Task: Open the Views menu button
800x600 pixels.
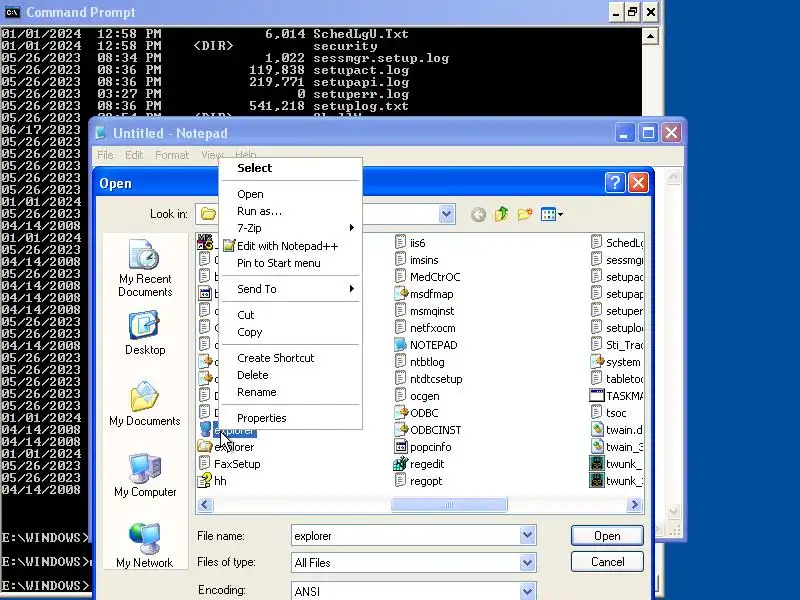Action: pyautogui.click(x=552, y=214)
